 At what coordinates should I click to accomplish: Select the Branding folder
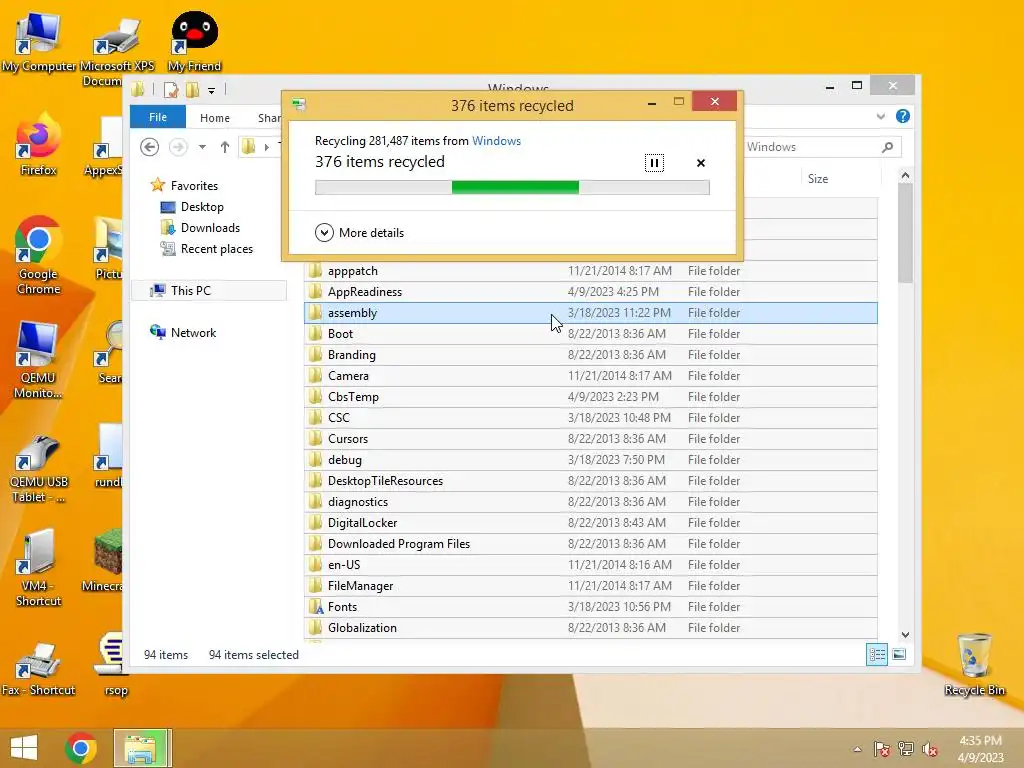(x=590, y=355)
